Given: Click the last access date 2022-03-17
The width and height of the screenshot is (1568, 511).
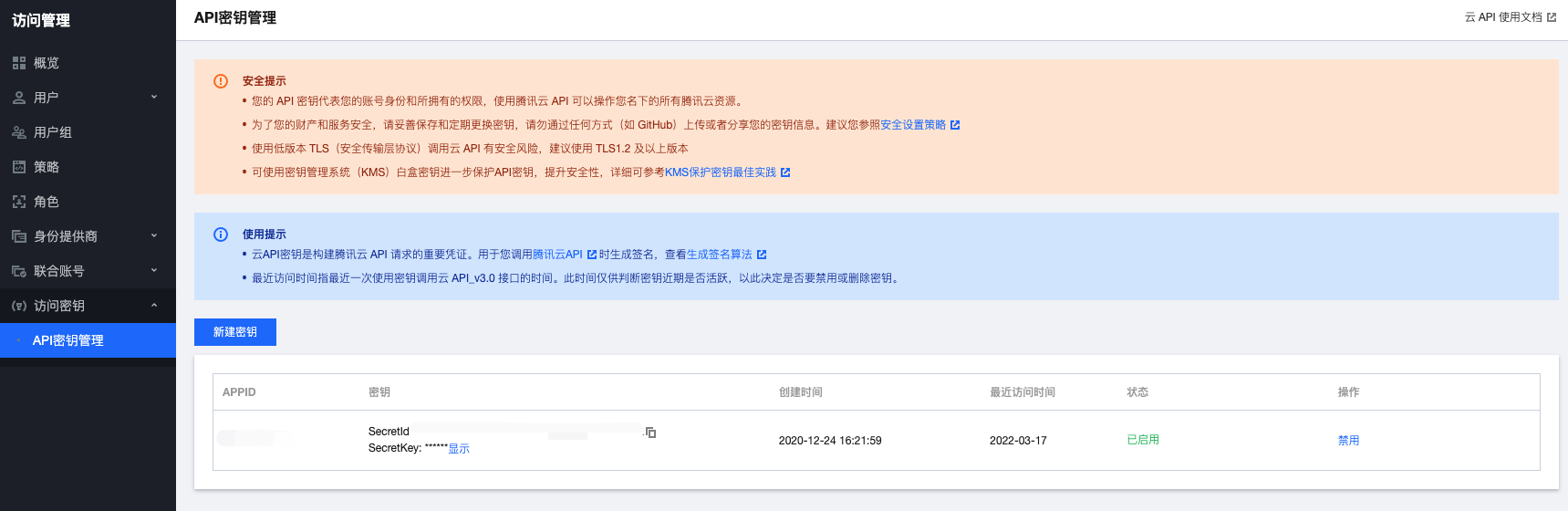Looking at the screenshot, I should 1018,441.
